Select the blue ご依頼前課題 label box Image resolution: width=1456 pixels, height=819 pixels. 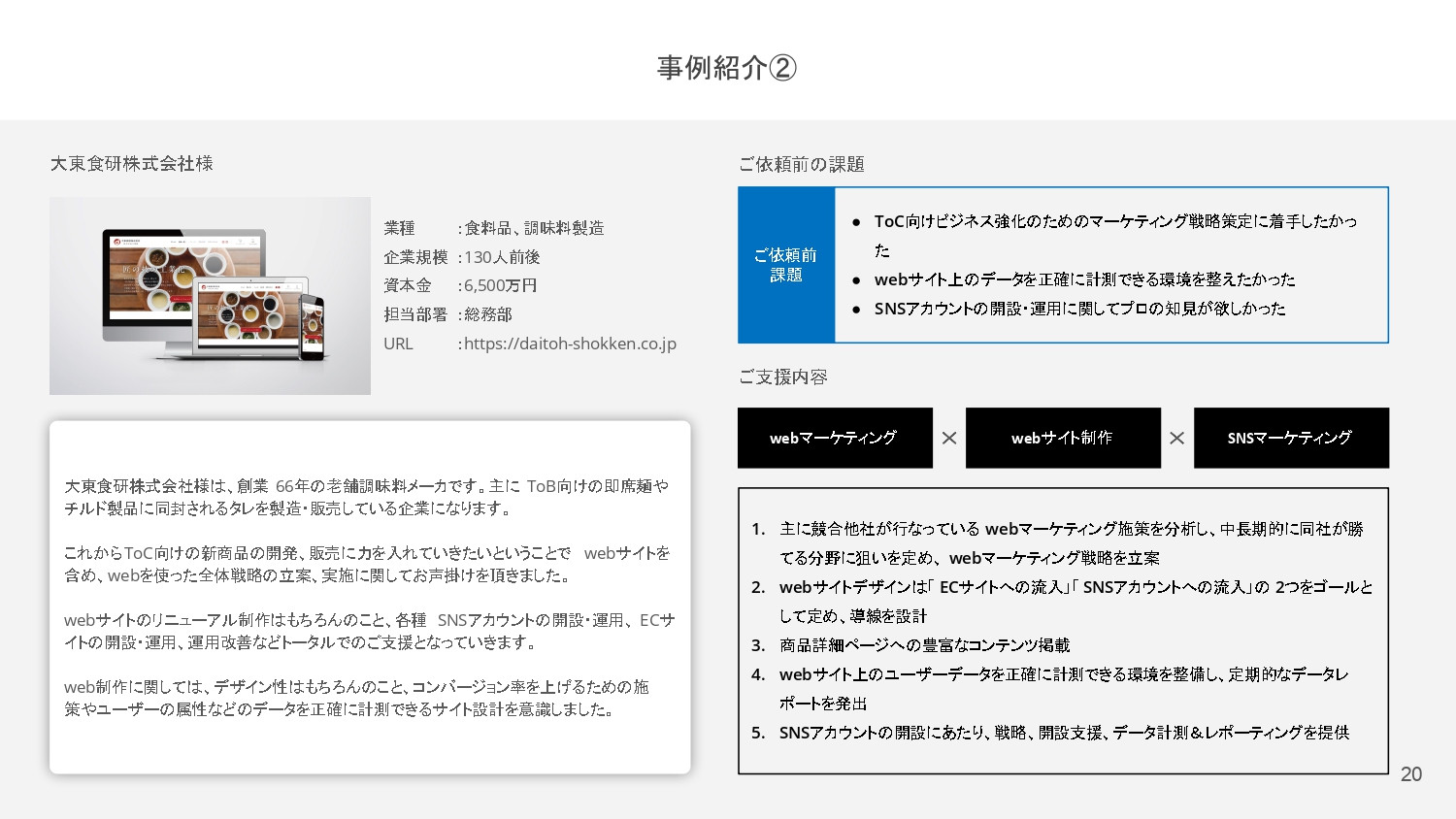tap(786, 264)
